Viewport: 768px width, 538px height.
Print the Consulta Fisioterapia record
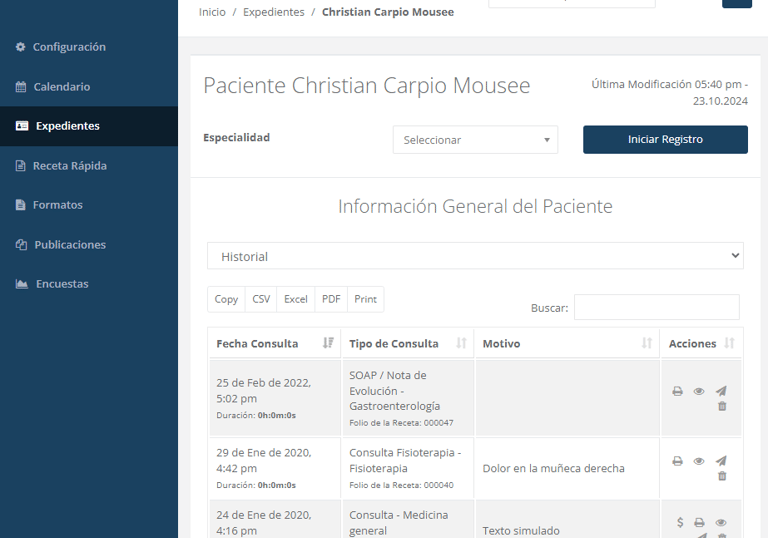click(677, 461)
